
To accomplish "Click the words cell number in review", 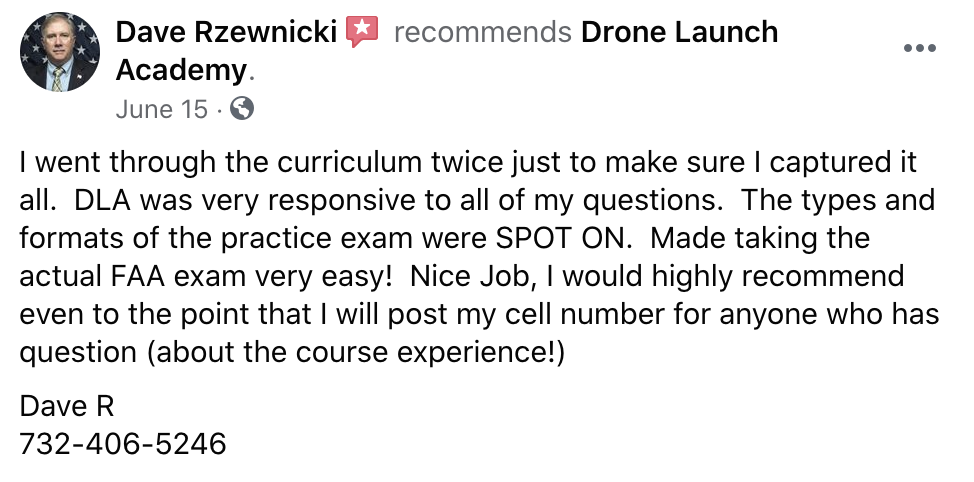I will (576, 314).
